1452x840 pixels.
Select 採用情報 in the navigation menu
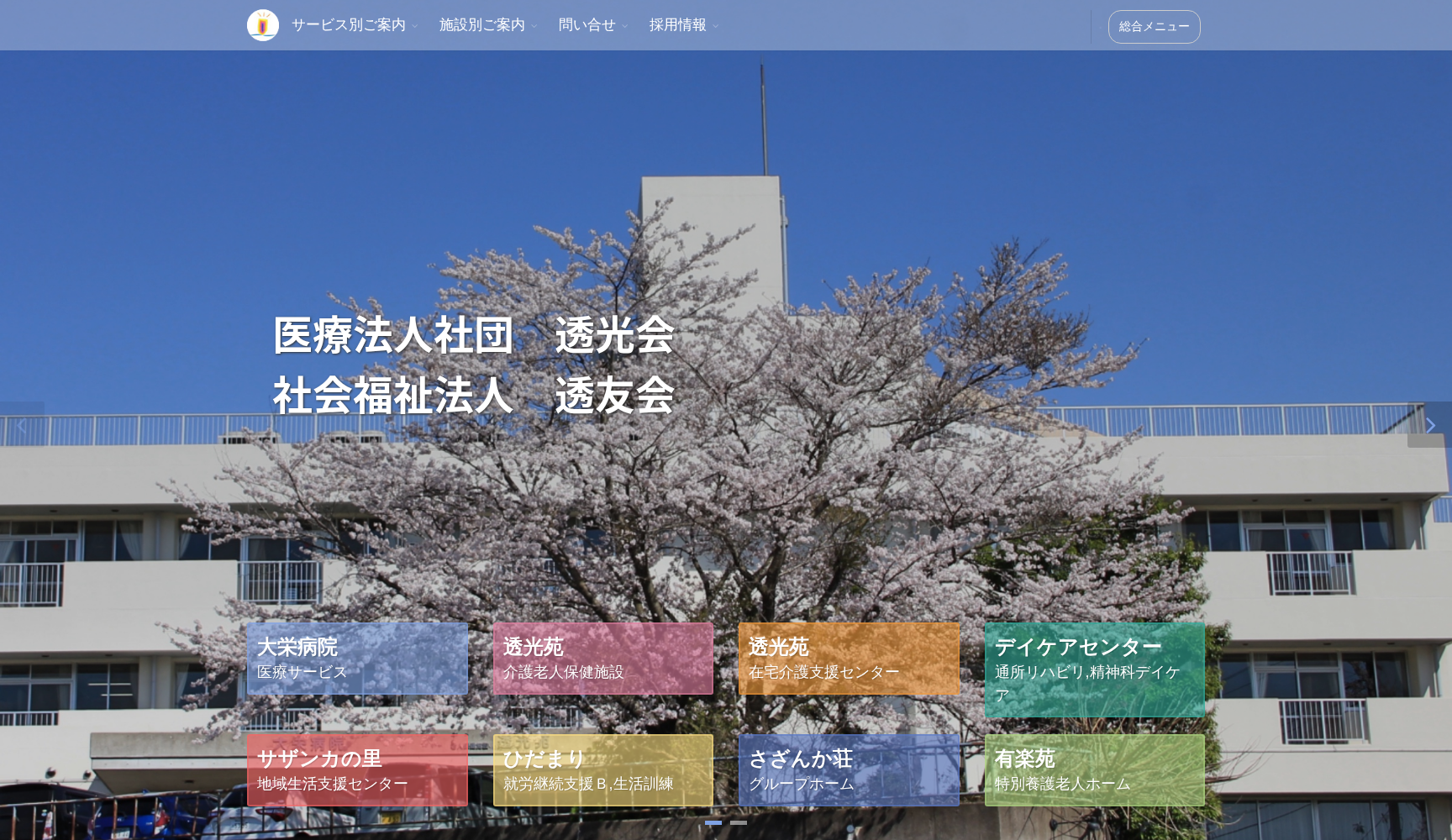point(677,25)
